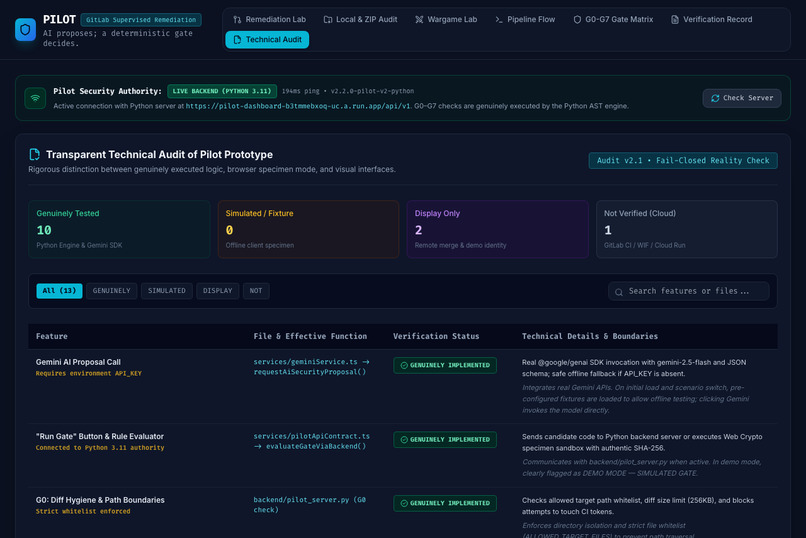The width and height of the screenshot is (806, 538).
Task: Click the Verification Status column header
Action: point(436,337)
